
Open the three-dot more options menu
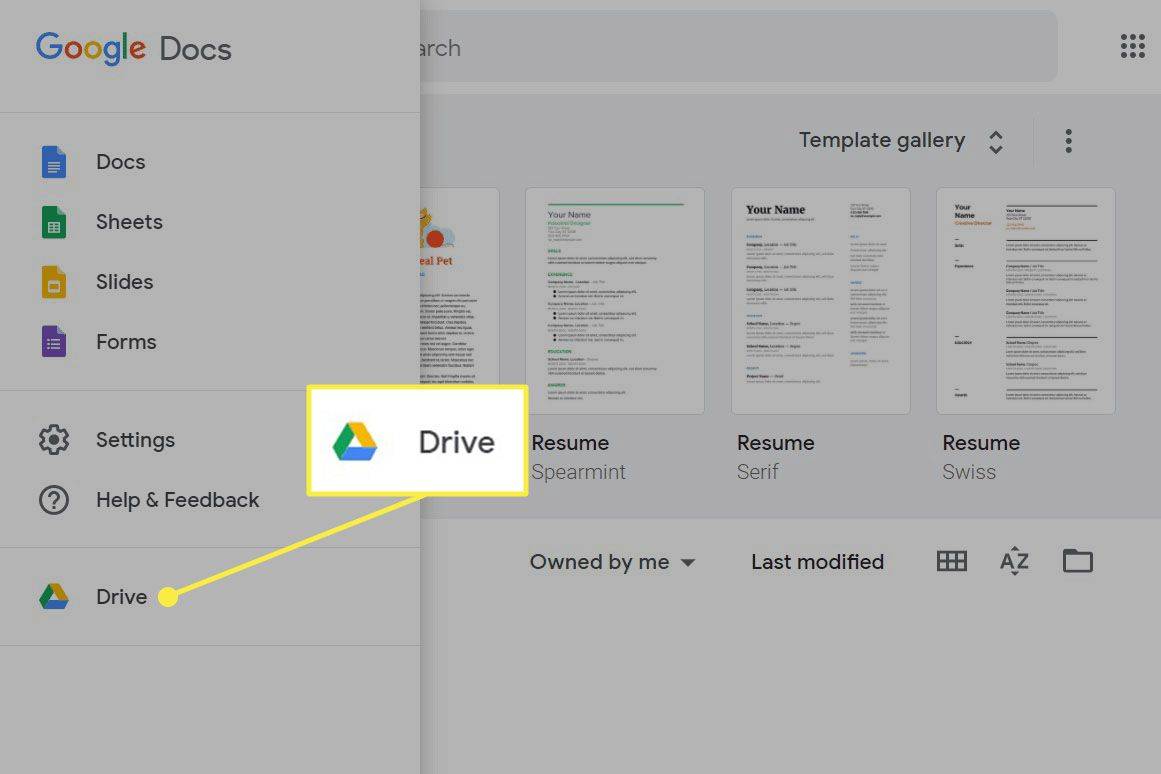pyautogui.click(x=1068, y=141)
